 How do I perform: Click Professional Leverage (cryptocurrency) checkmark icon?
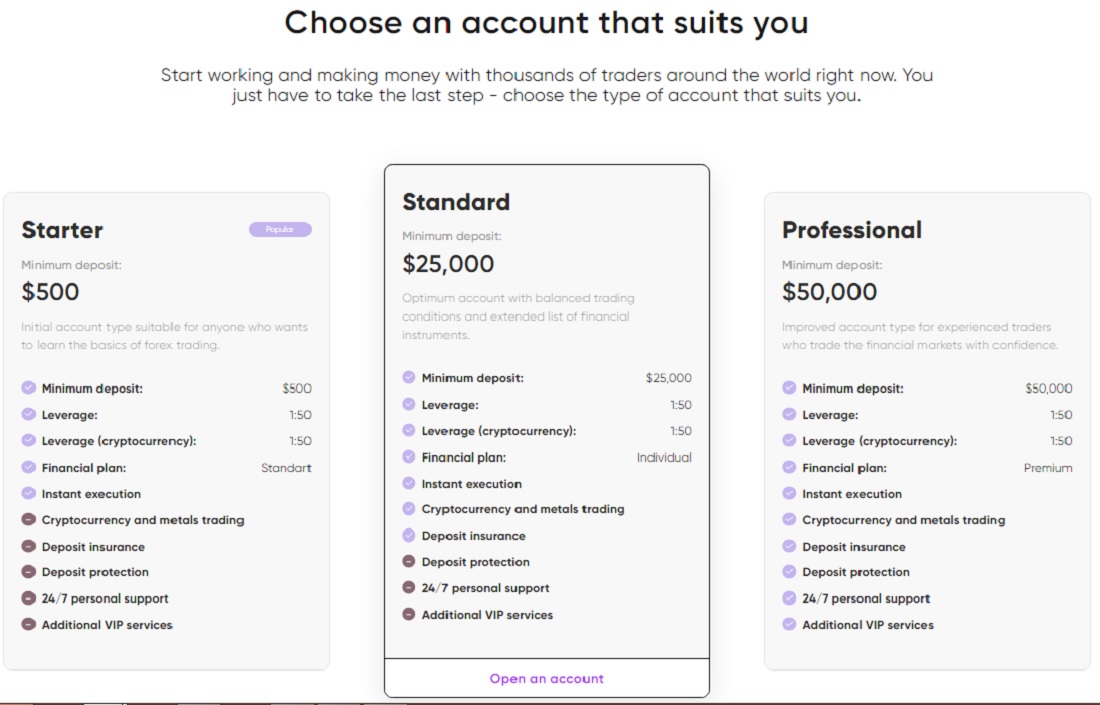[x=789, y=440]
